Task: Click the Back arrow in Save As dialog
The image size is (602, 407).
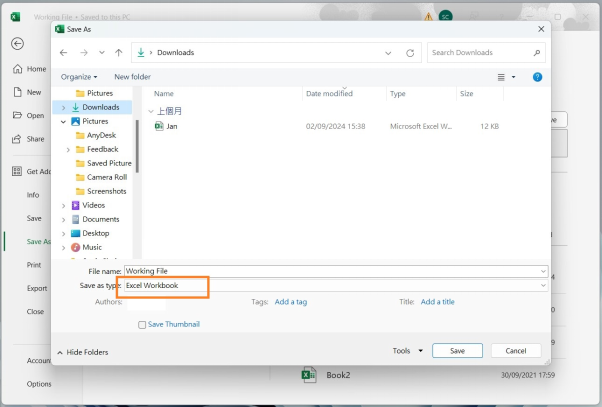Action: pyautogui.click(x=64, y=52)
